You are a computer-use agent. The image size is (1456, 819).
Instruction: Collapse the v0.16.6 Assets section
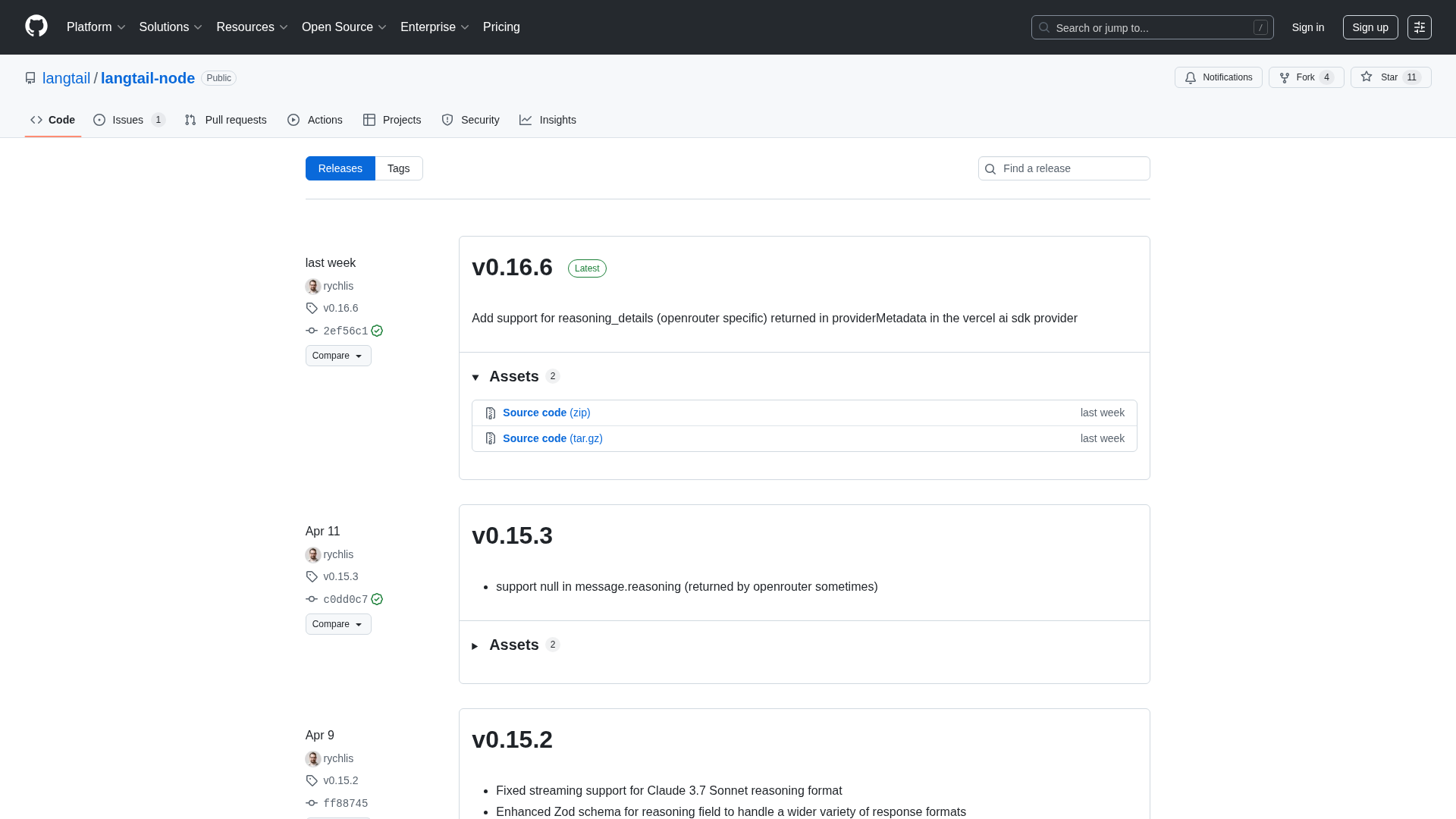tap(475, 377)
